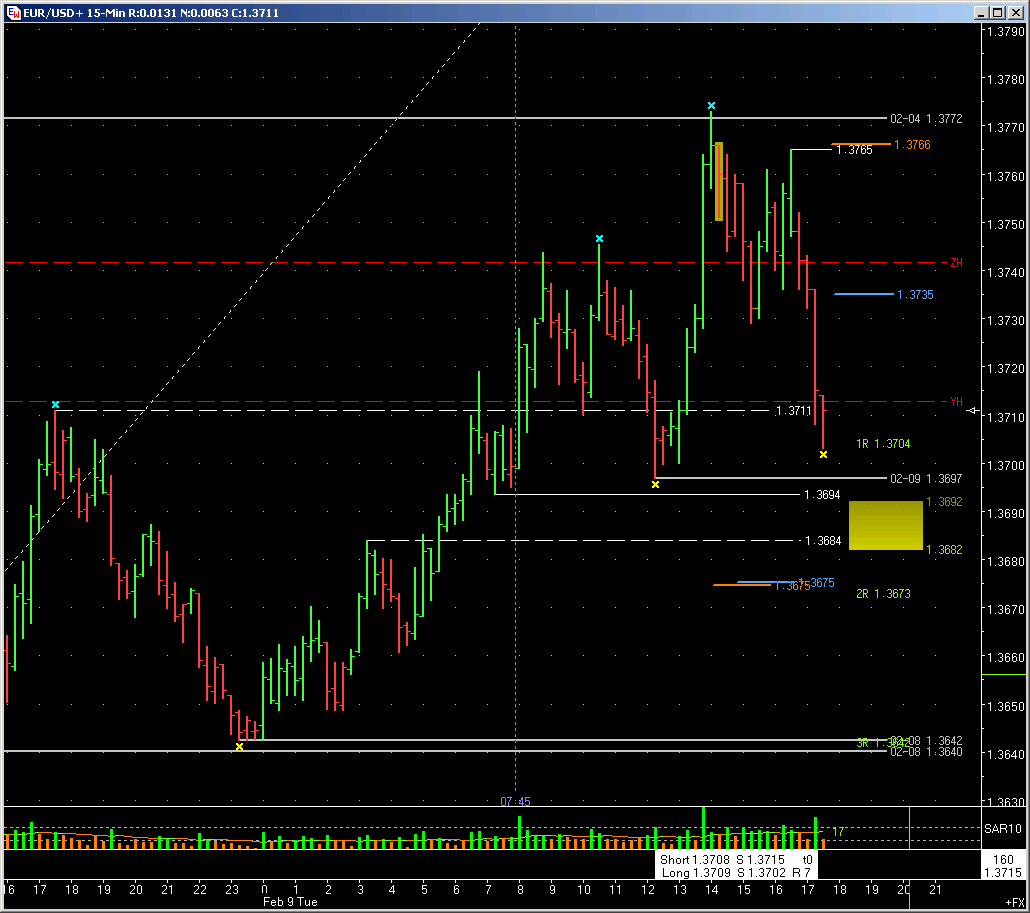Click the 'Short 1.3708 S 1.3715' status row

coord(736,860)
